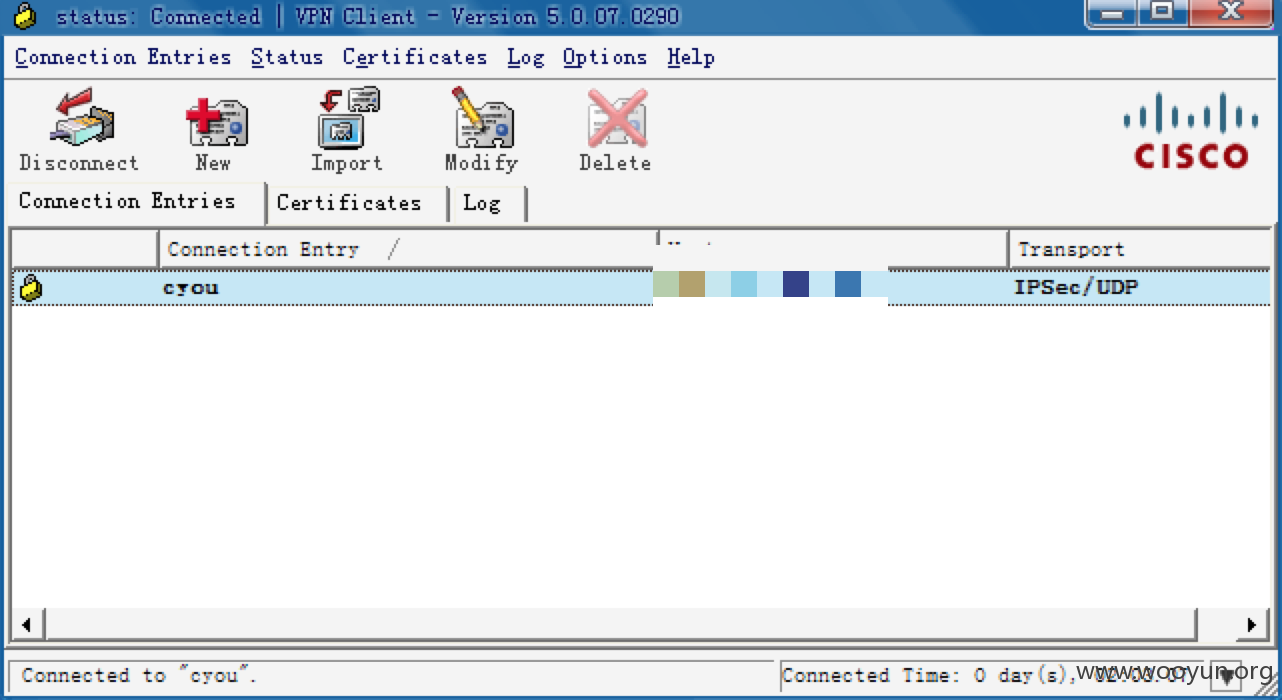The image size is (1282, 700).
Task: Click horizontal scrollbar left arrow
Action: tap(27, 625)
